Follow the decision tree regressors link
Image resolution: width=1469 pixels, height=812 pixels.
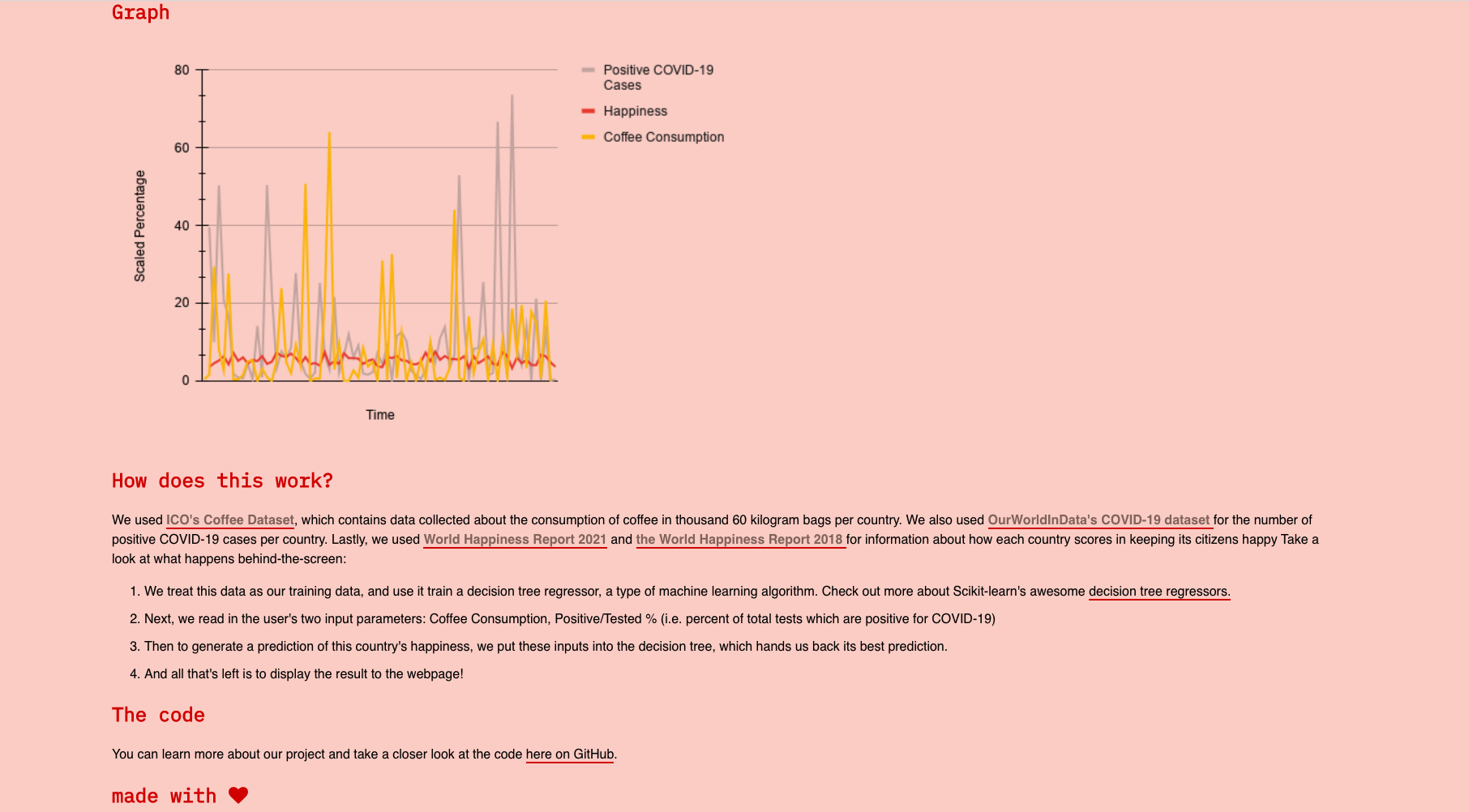[x=1159, y=592]
